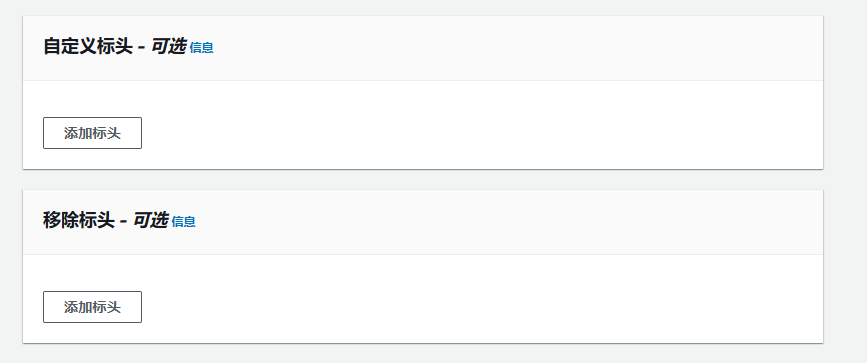Click gray margin right of the panels

[845, 182]
